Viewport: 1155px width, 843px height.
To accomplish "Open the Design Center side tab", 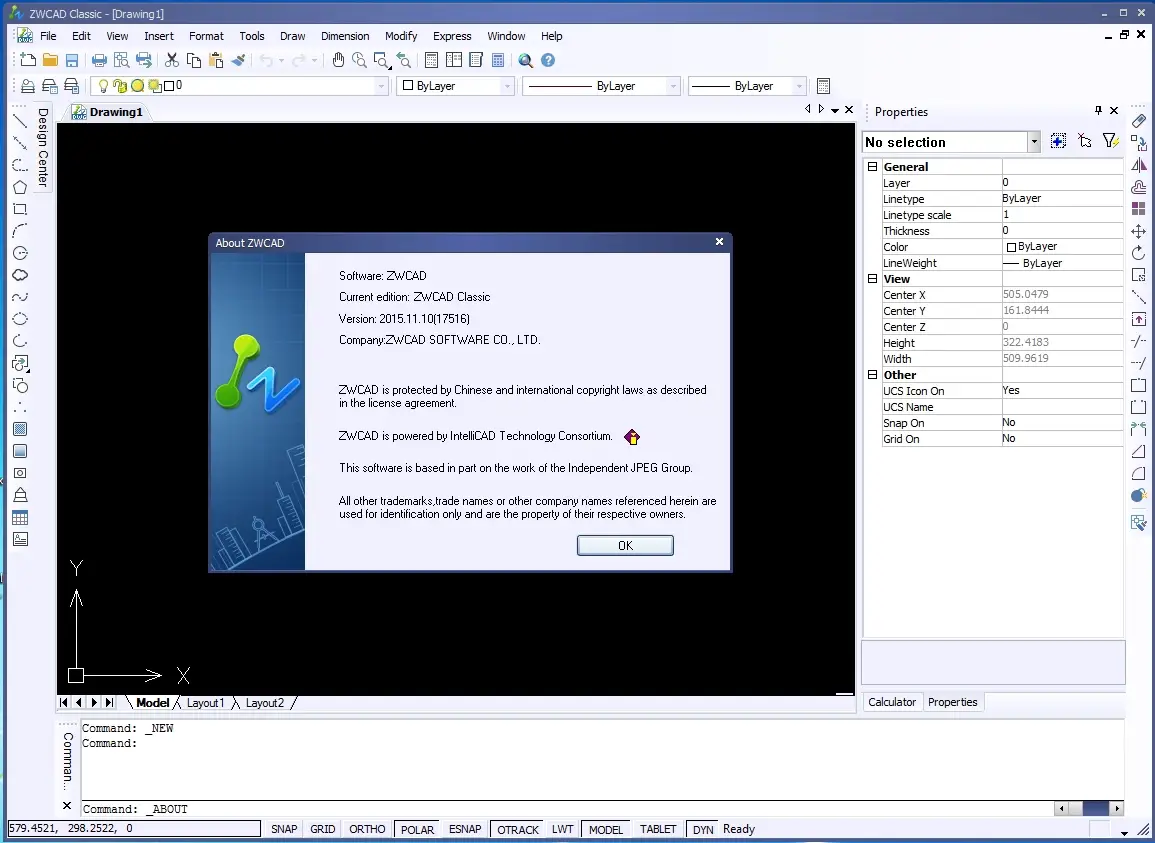I will 43,147.
